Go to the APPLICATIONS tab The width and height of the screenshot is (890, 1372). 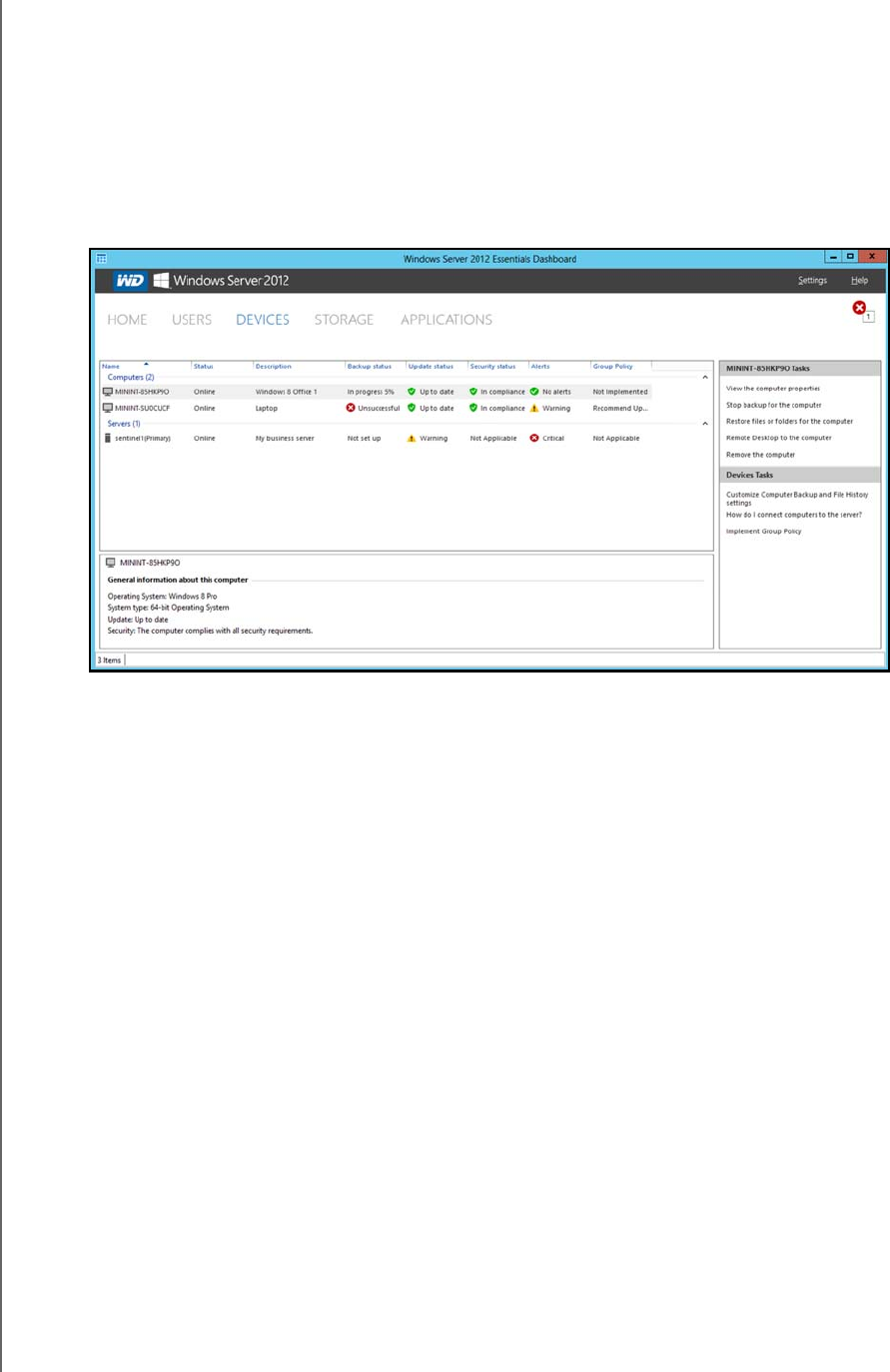pos(446,320)
